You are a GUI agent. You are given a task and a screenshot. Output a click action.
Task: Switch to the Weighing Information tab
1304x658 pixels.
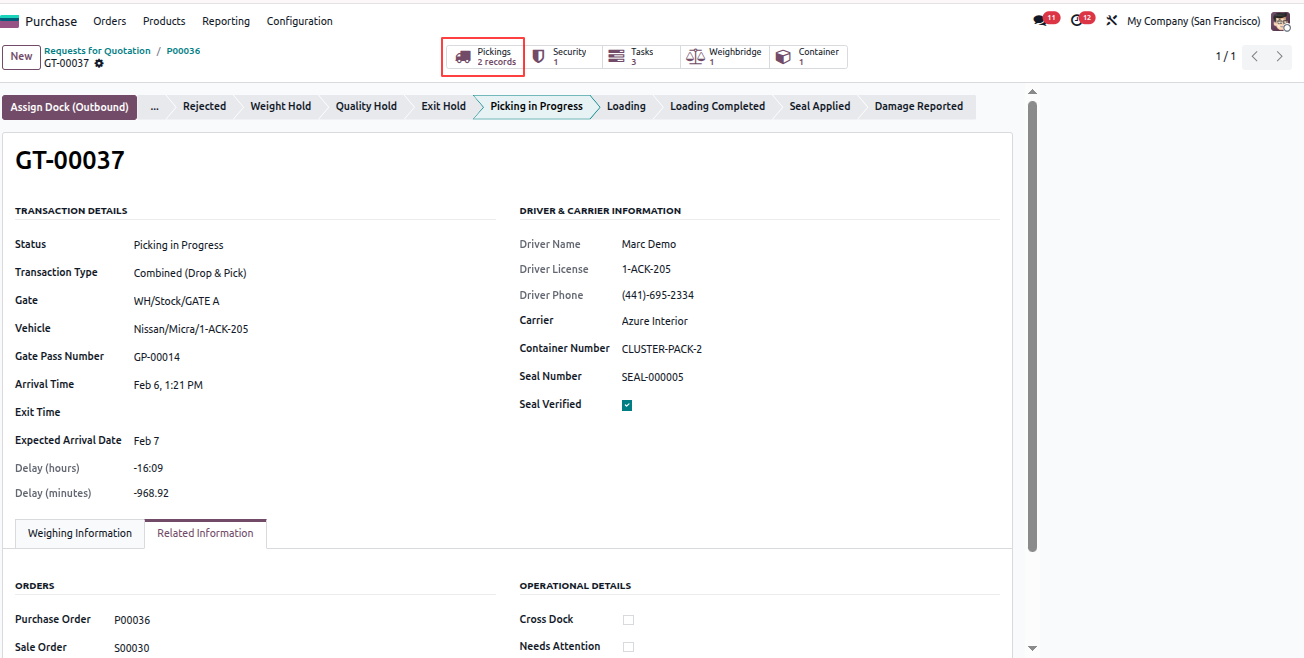(x=80, y=534)
